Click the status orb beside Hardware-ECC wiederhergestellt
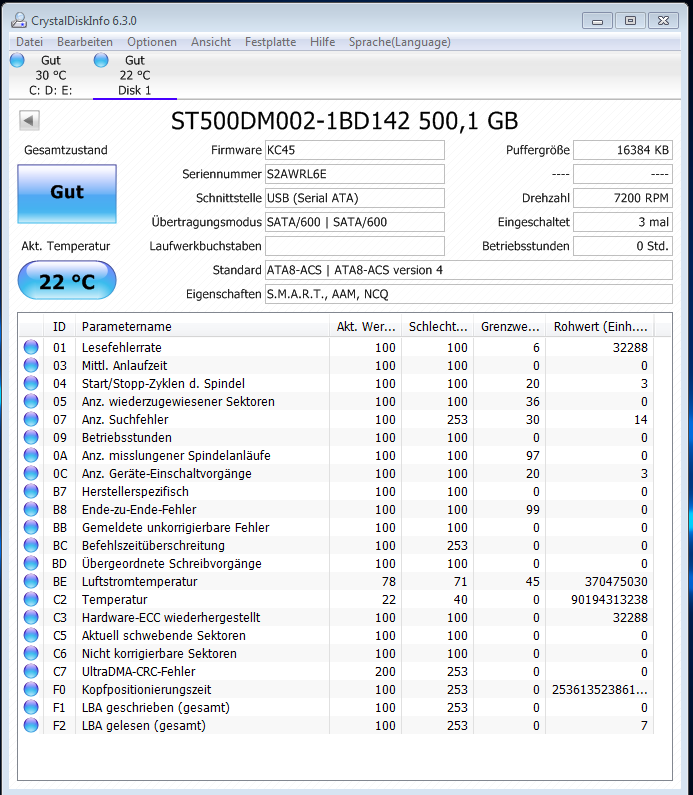The width and height of the screenshot is (693, 795). coord(31,617)
